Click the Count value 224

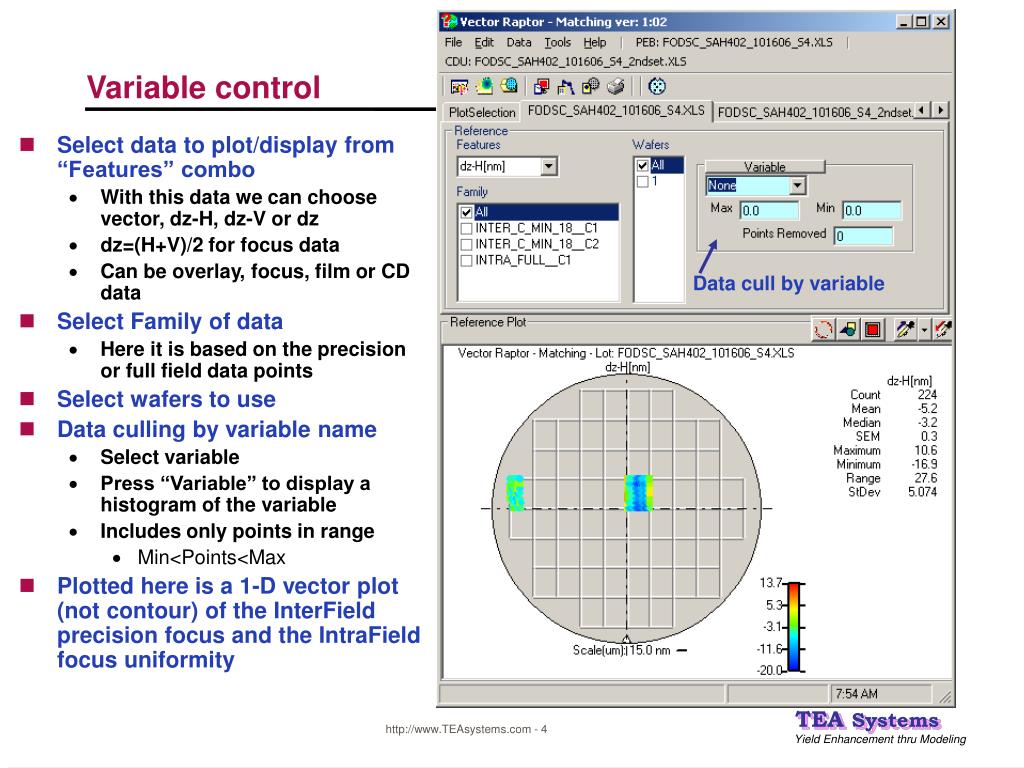tap(927, 395)
